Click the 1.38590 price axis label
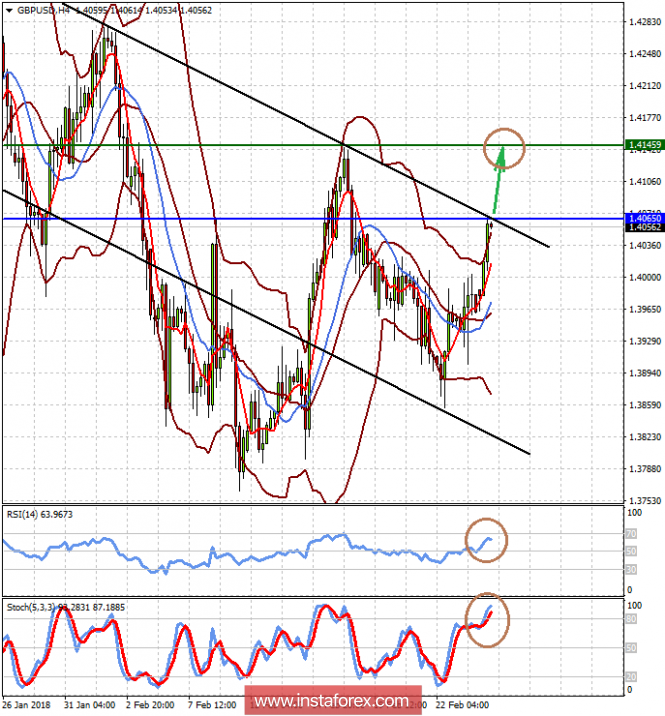Screen dimensions: 665x716 (x=644, y=405)
